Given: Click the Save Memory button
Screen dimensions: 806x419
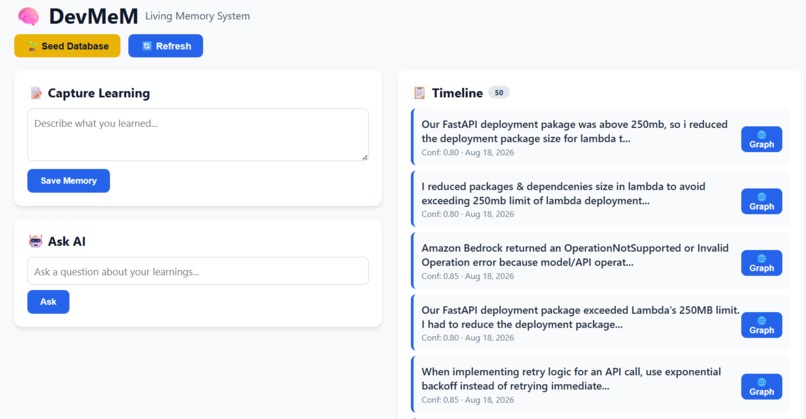Looking at the screenshot, I should 68,181.
